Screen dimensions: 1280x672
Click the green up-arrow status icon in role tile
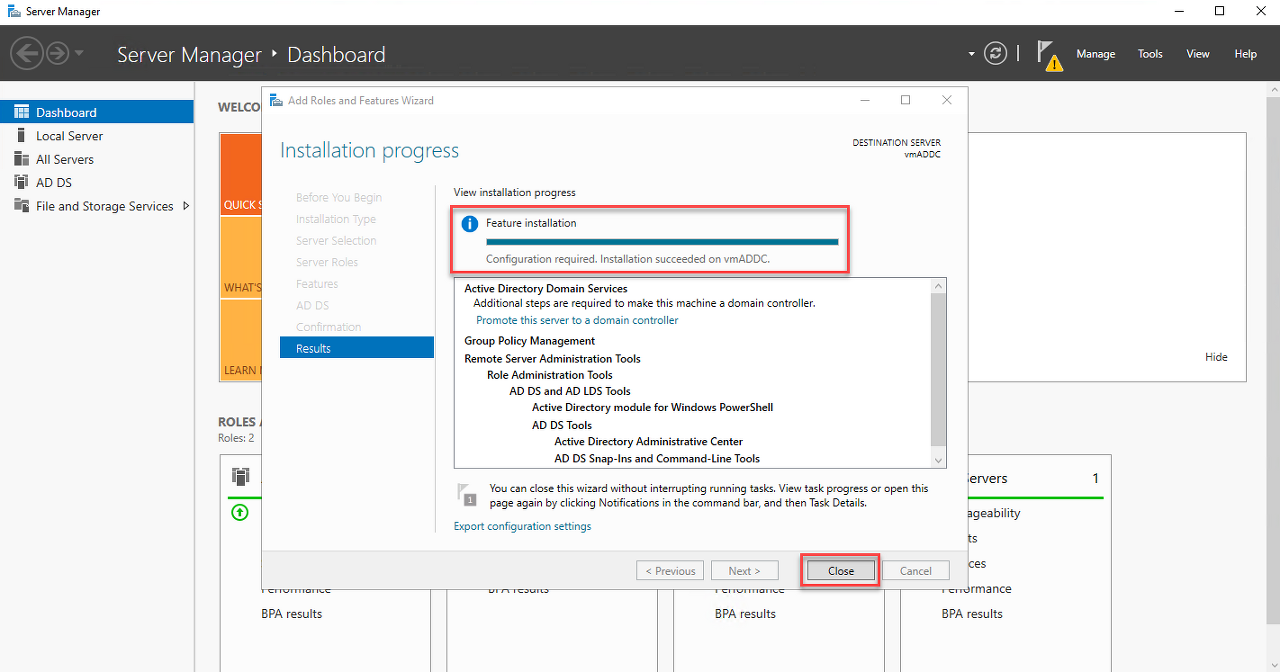pyautogui.click(x=239, y=512)
